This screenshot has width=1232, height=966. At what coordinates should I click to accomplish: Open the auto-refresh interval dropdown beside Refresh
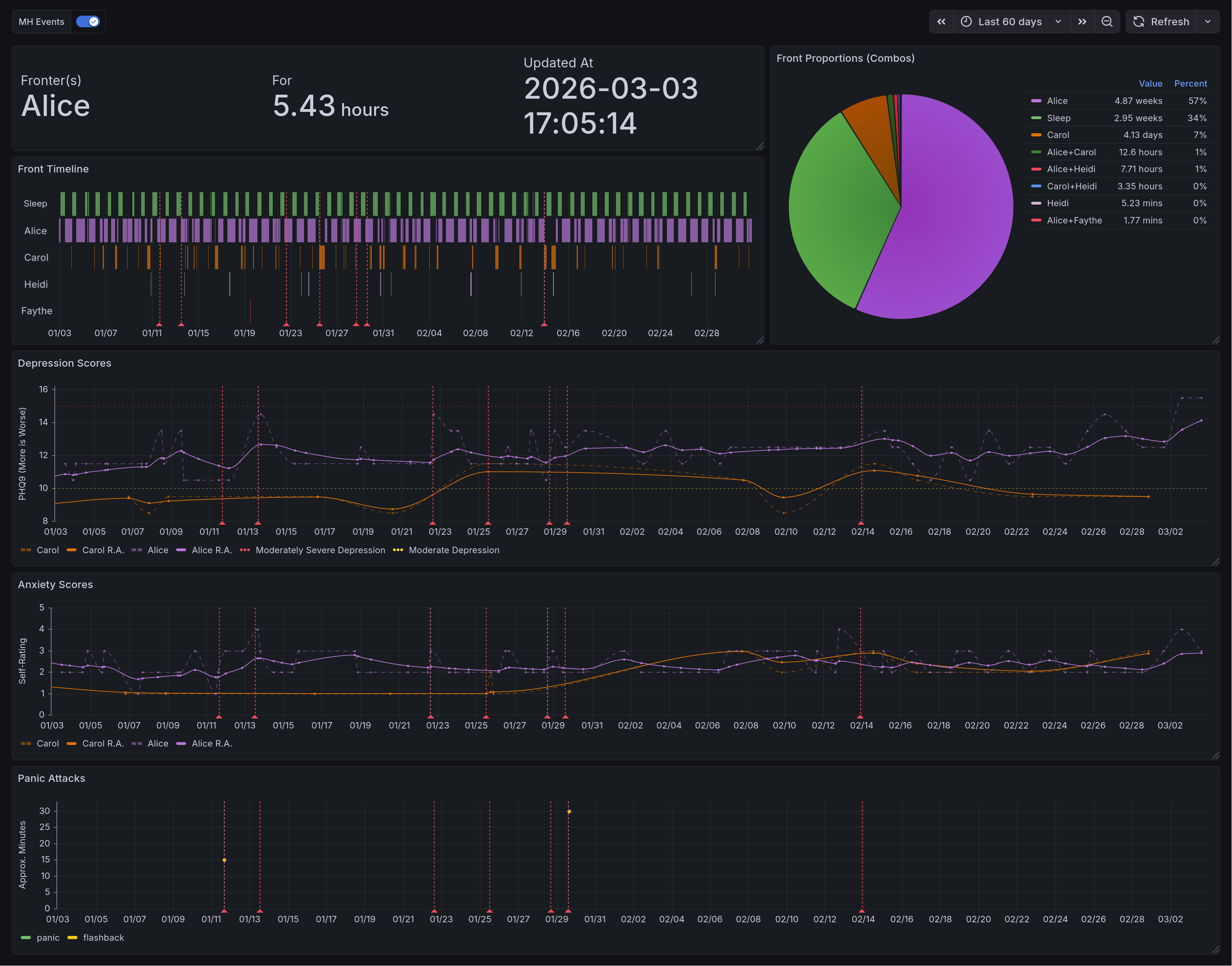(1208, 22)
